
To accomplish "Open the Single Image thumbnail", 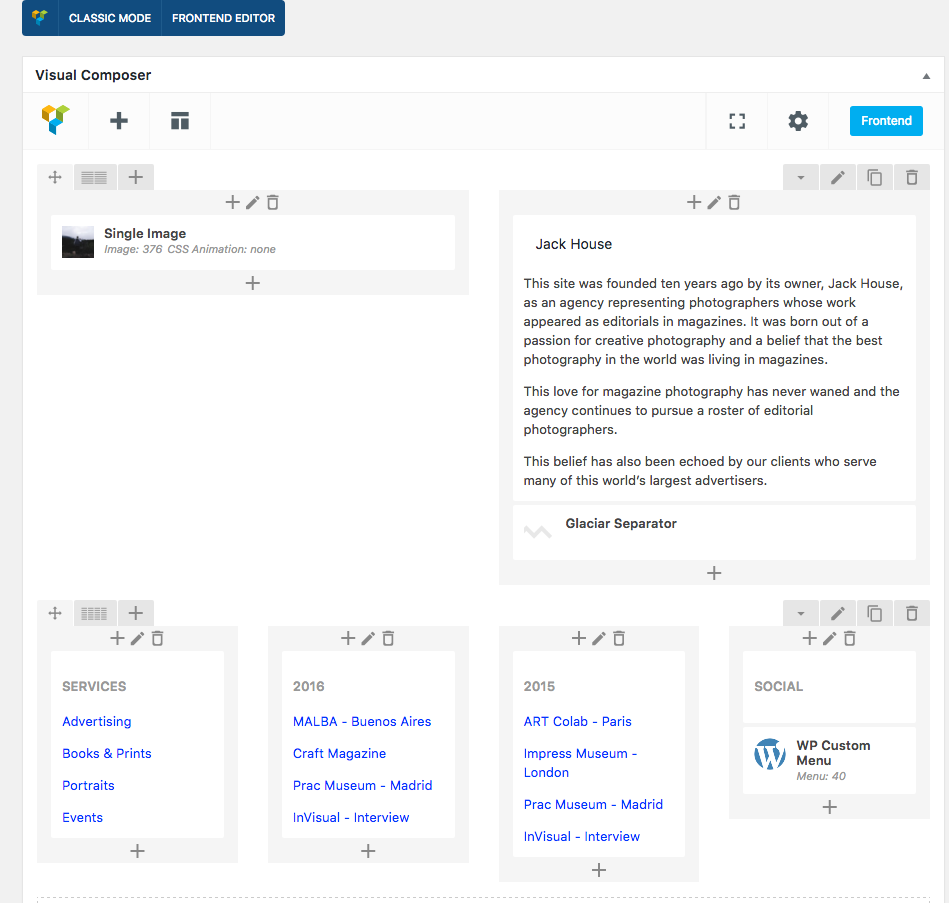I will point(78,242).
